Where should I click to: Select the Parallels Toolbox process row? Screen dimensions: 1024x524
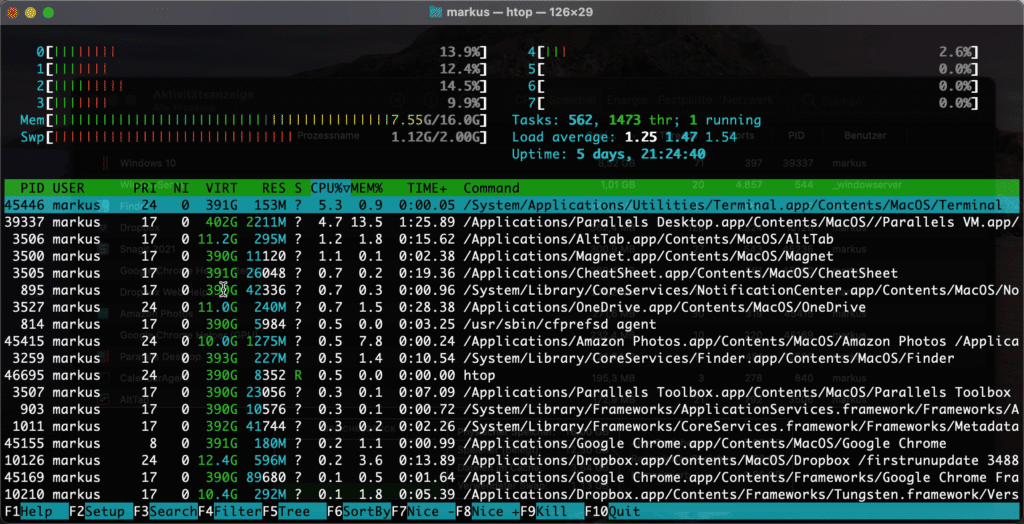point(511,392)
